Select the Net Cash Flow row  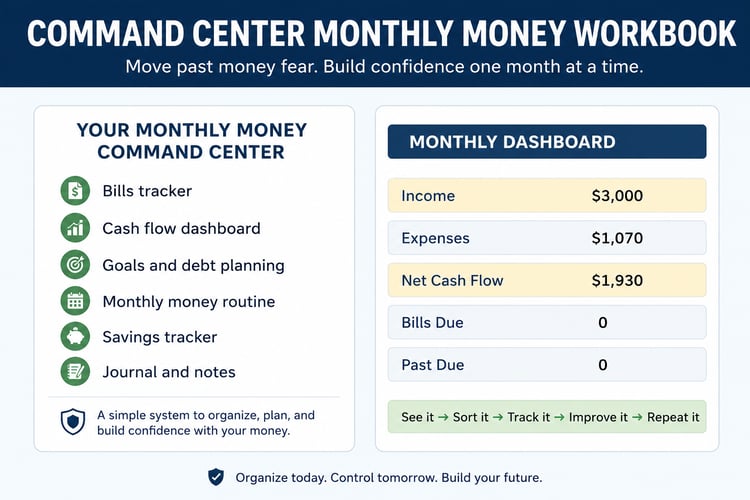(x=547, y=280)
